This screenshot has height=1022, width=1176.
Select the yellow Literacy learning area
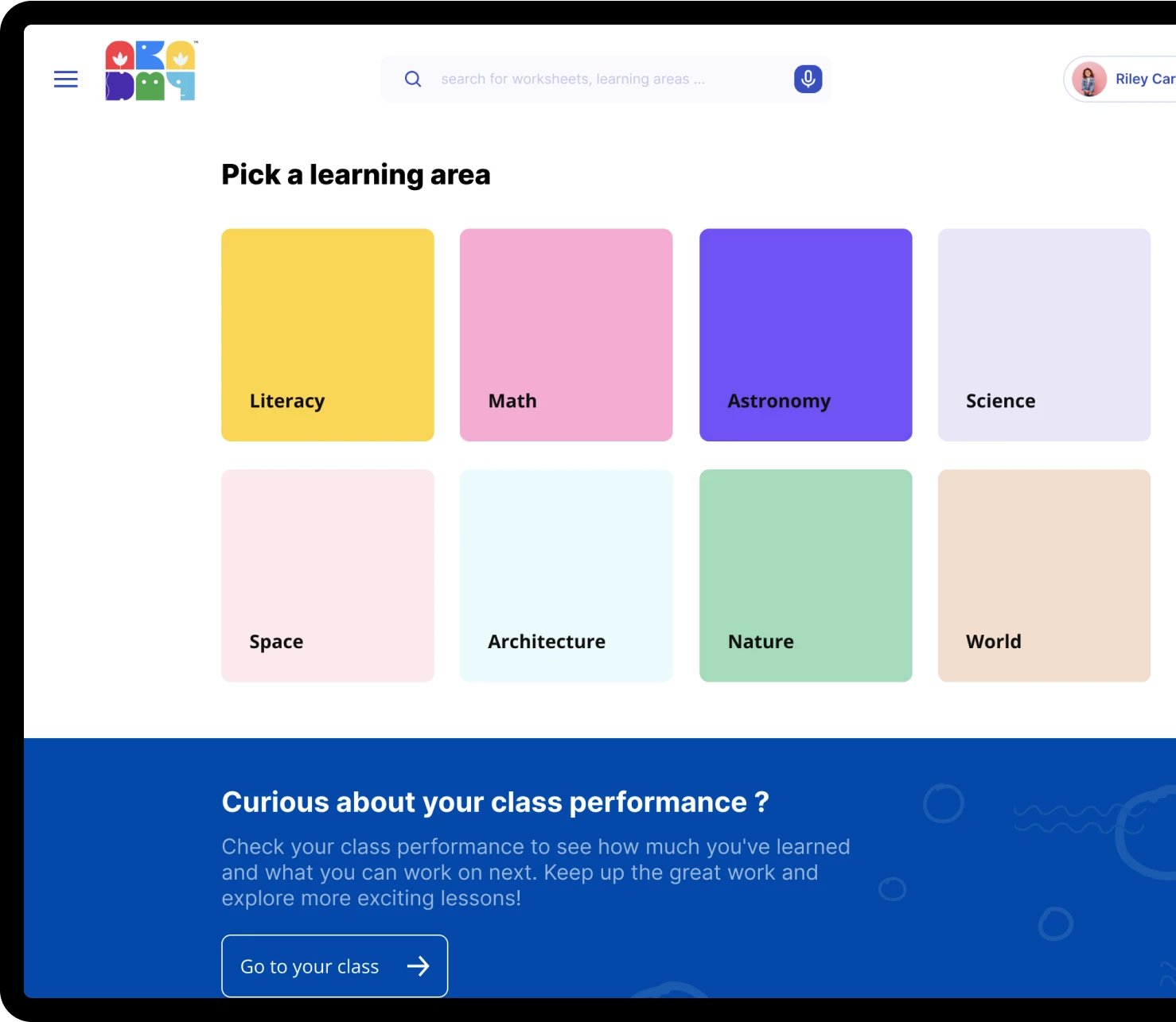[x=328, y=335]
